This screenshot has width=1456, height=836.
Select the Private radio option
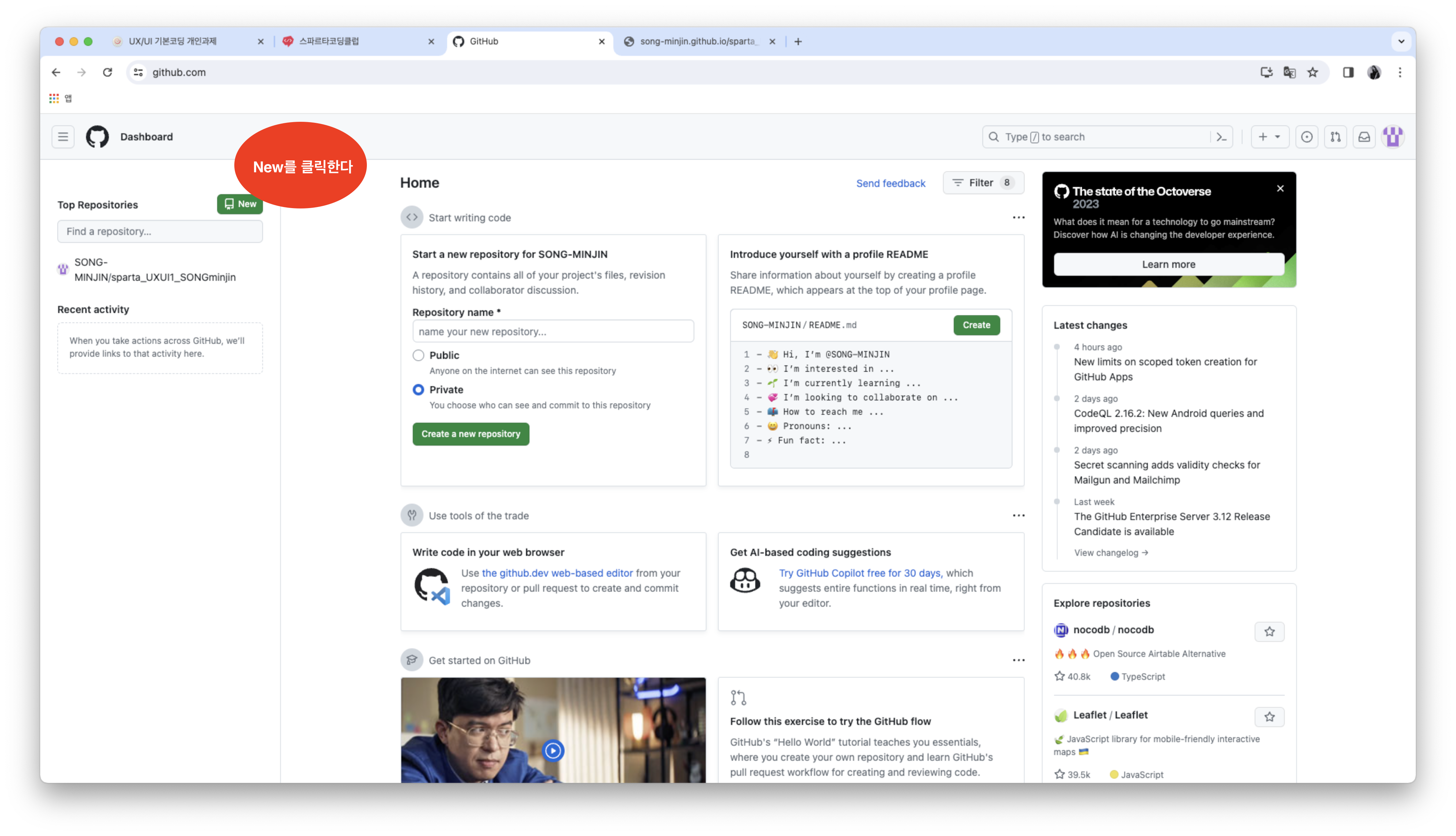click(x=418, y=390)
